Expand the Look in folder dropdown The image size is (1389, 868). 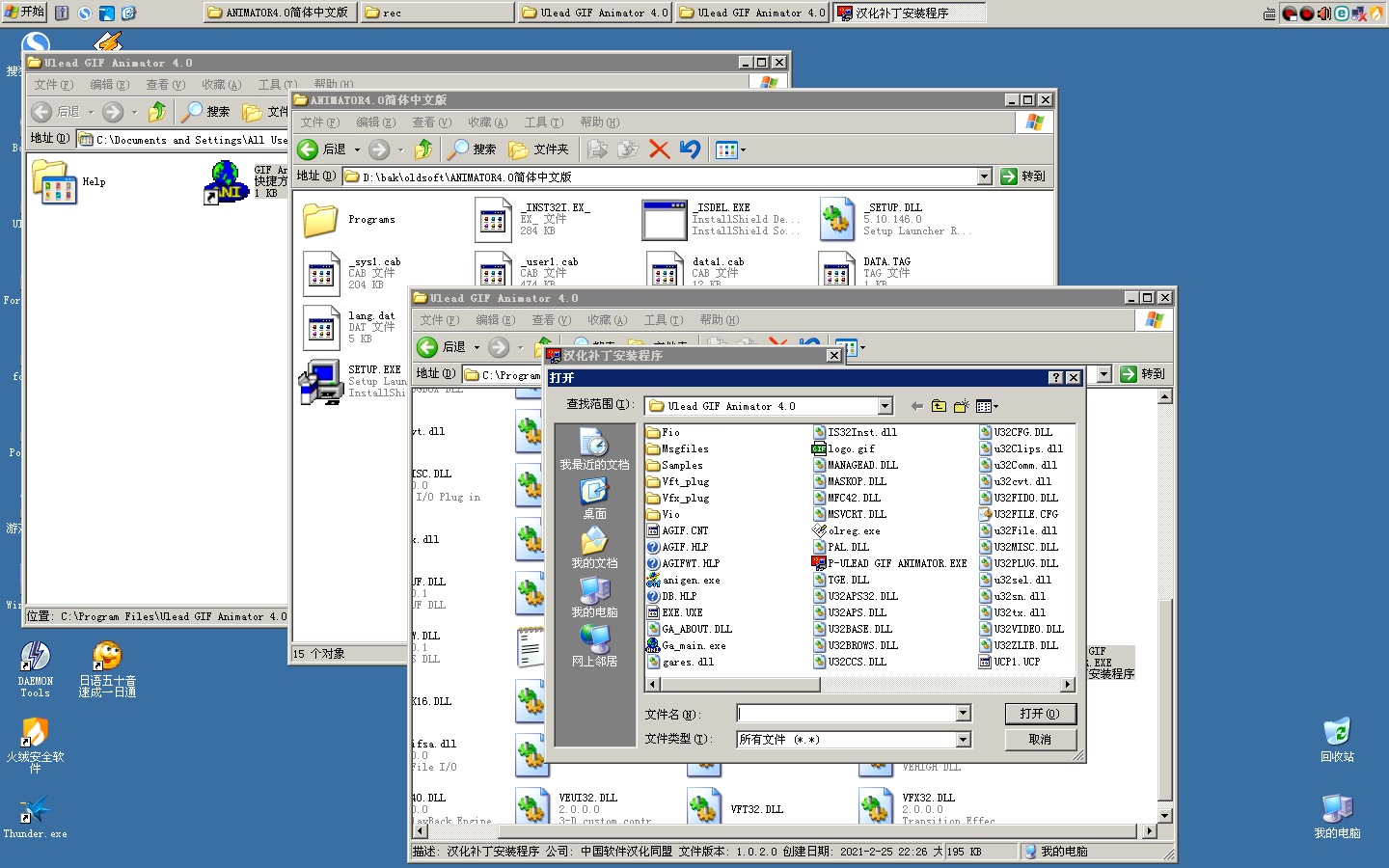coord(885,406)
